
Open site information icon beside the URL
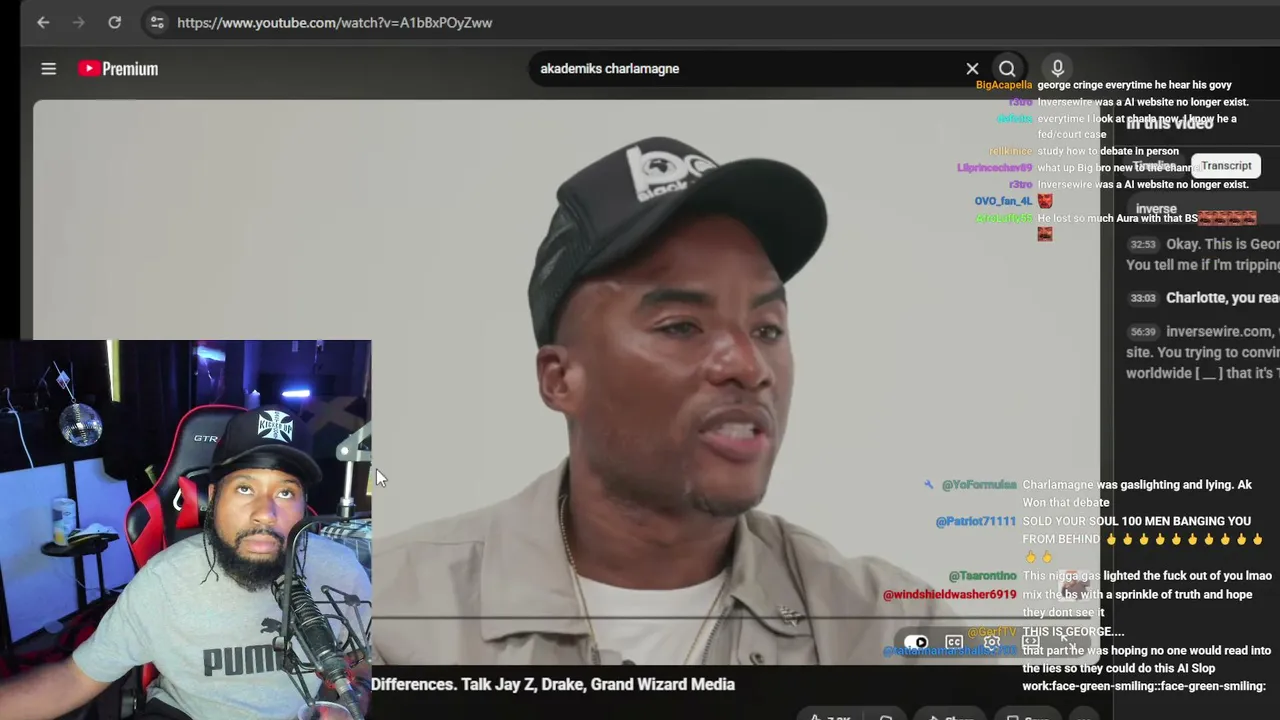coord(156,22)
